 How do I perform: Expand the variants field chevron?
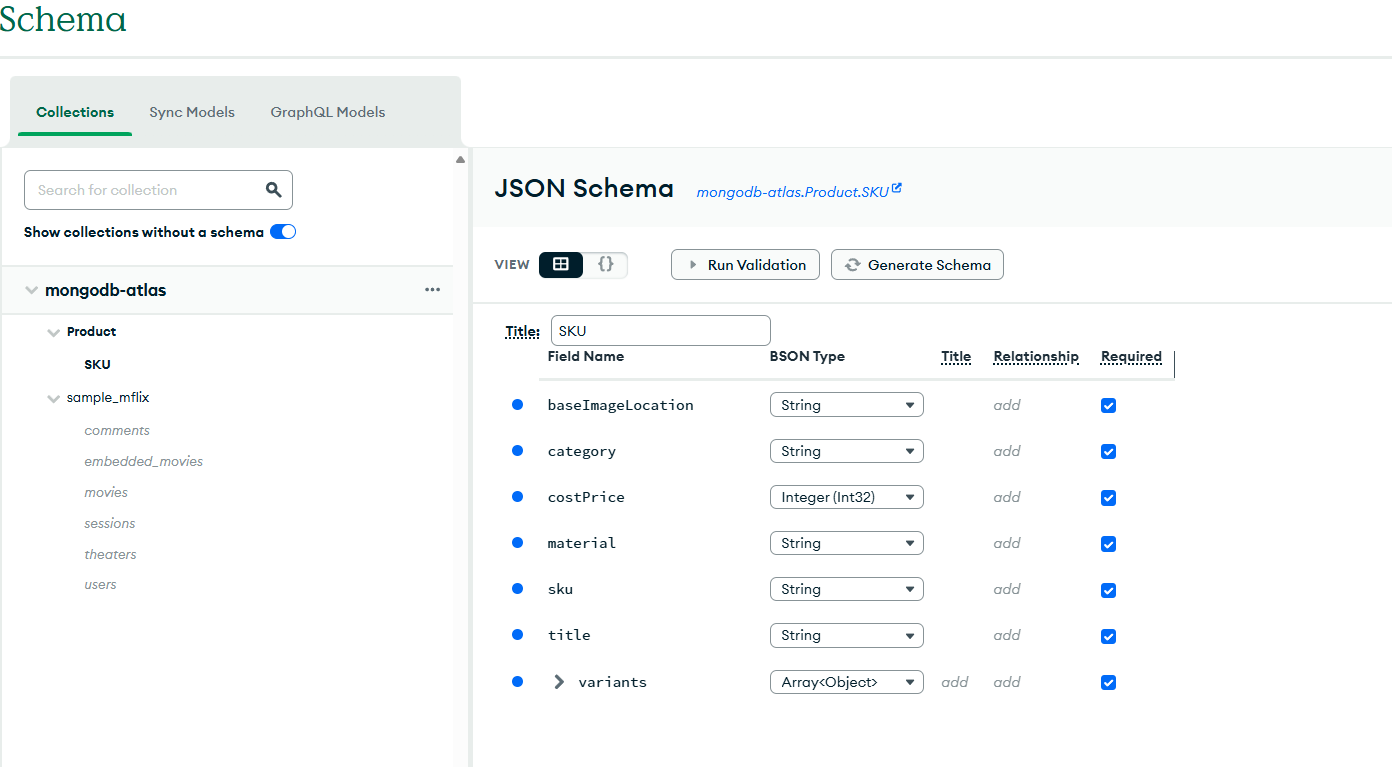[559, 682]
